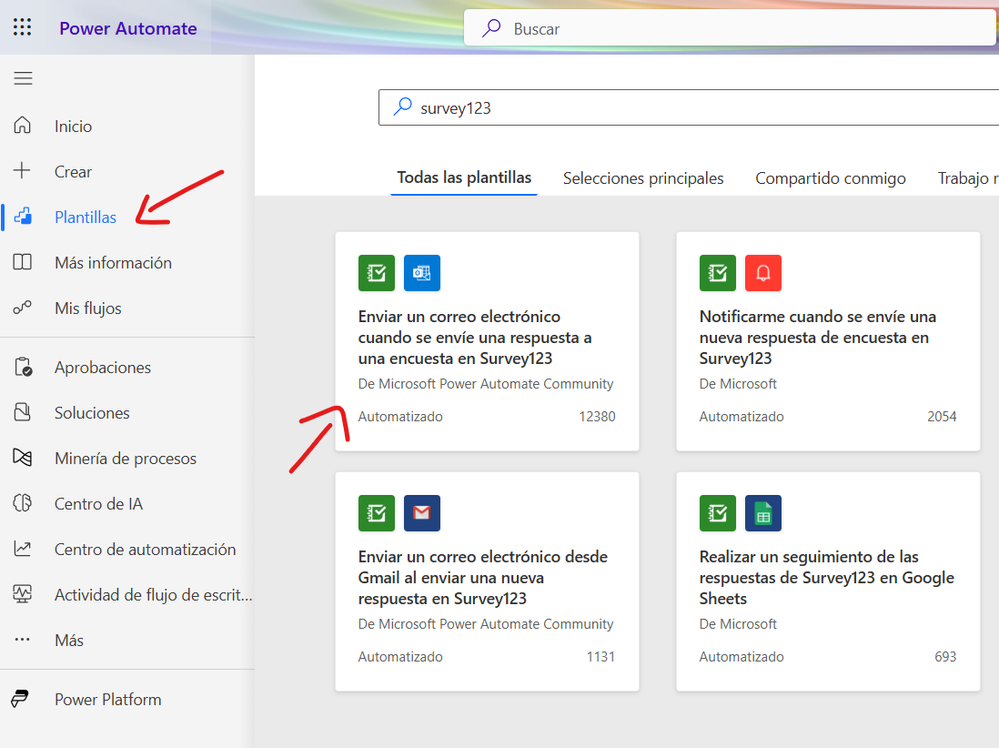Click the purple magnifier in Buscar bar

point(491,28)
